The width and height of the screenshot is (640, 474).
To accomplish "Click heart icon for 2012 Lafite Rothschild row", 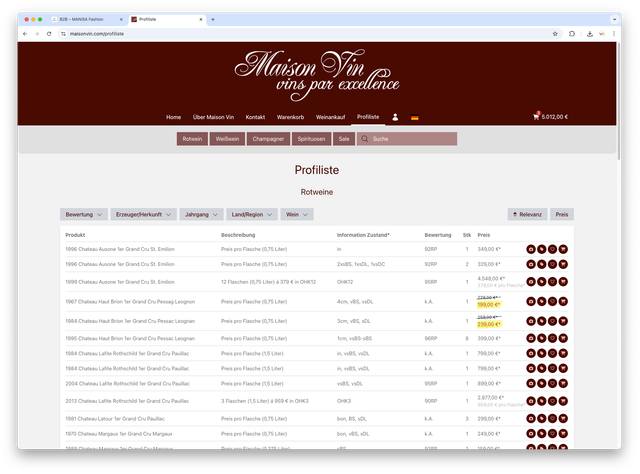I will coord(552,400).
